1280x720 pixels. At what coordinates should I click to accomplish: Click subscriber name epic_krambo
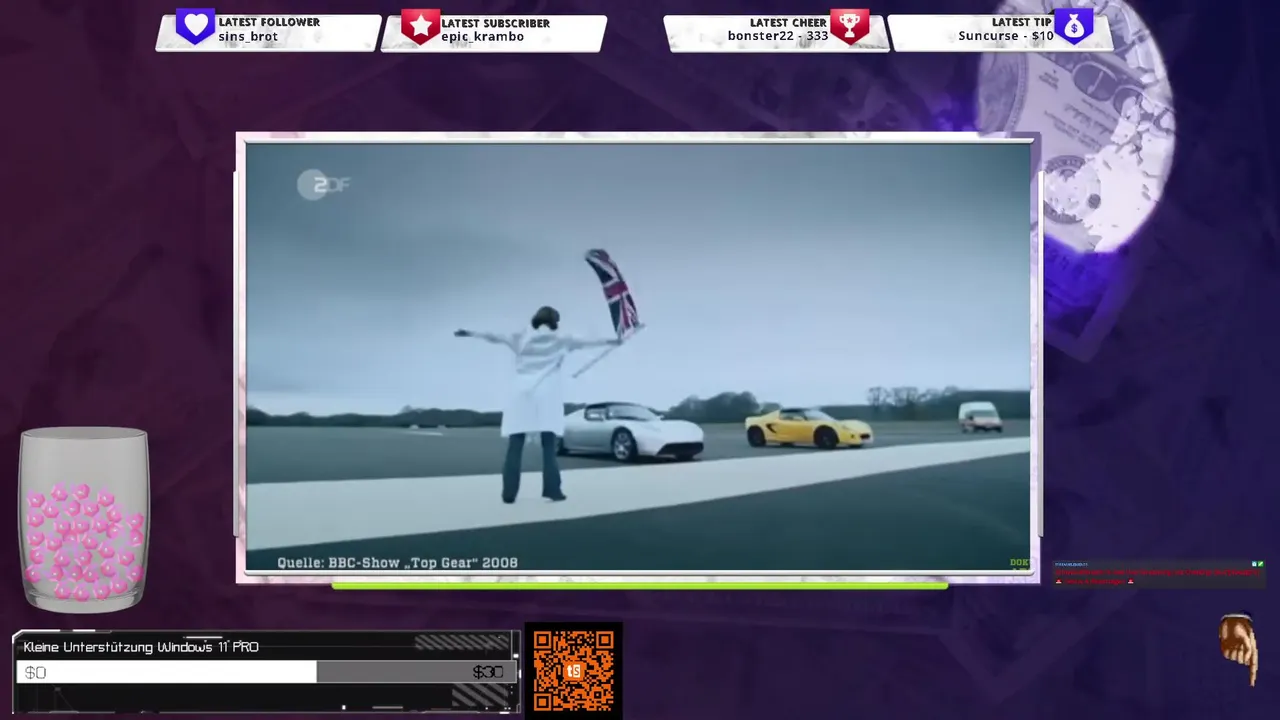tap(482, 37)
